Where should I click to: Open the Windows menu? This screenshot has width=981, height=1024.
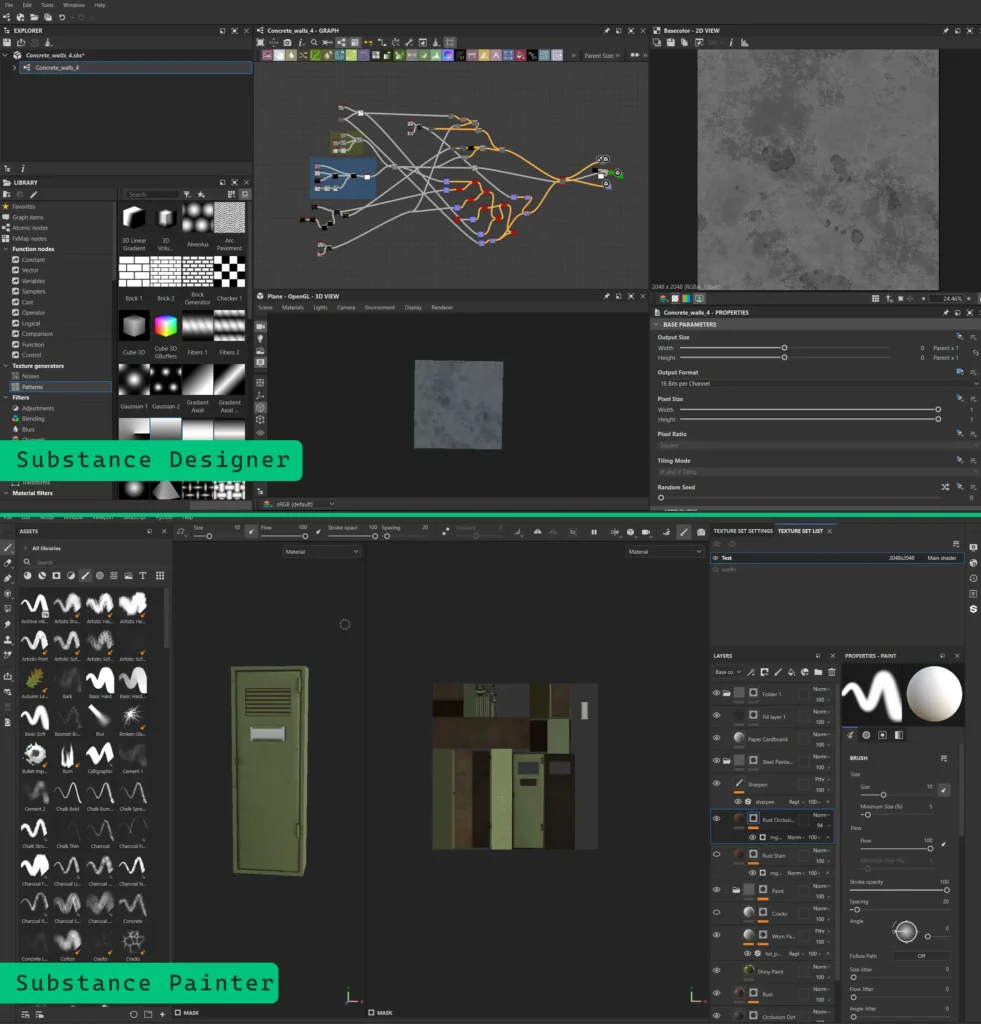click(x=73, y=5)
